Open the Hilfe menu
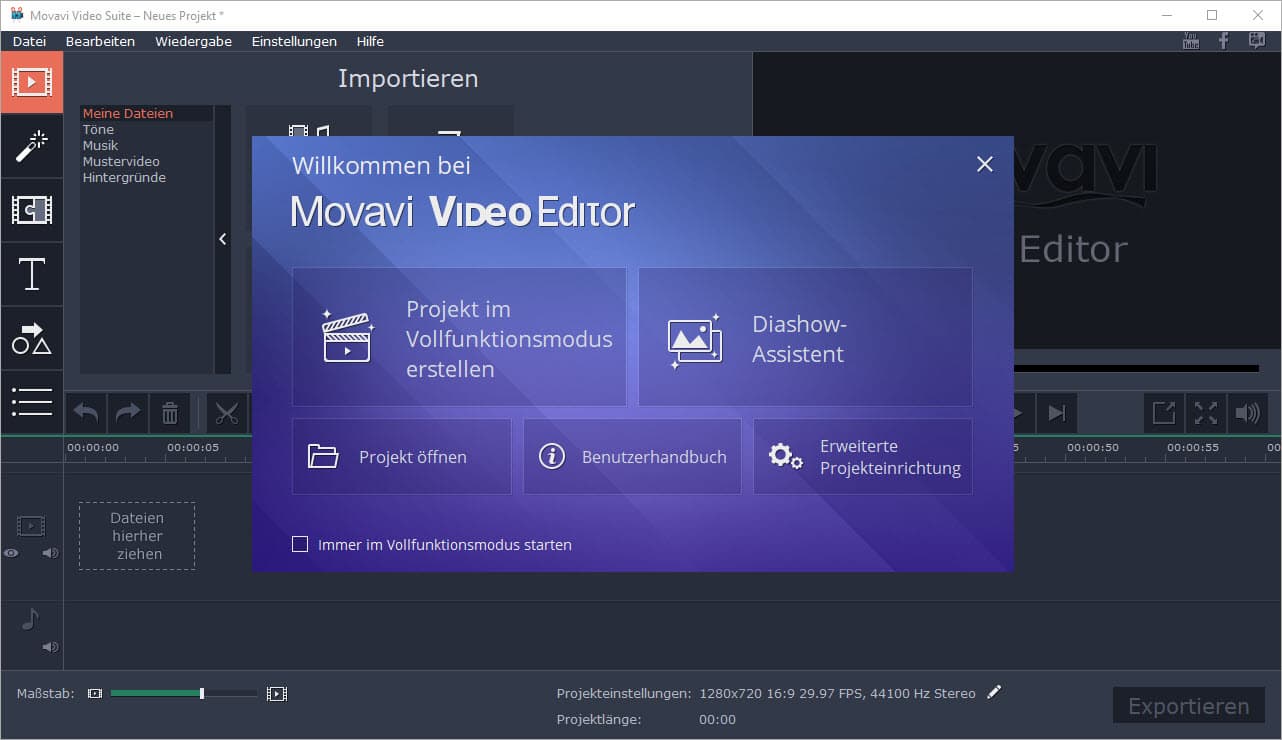The image size is (1282, 740). [x=370, y=41]
